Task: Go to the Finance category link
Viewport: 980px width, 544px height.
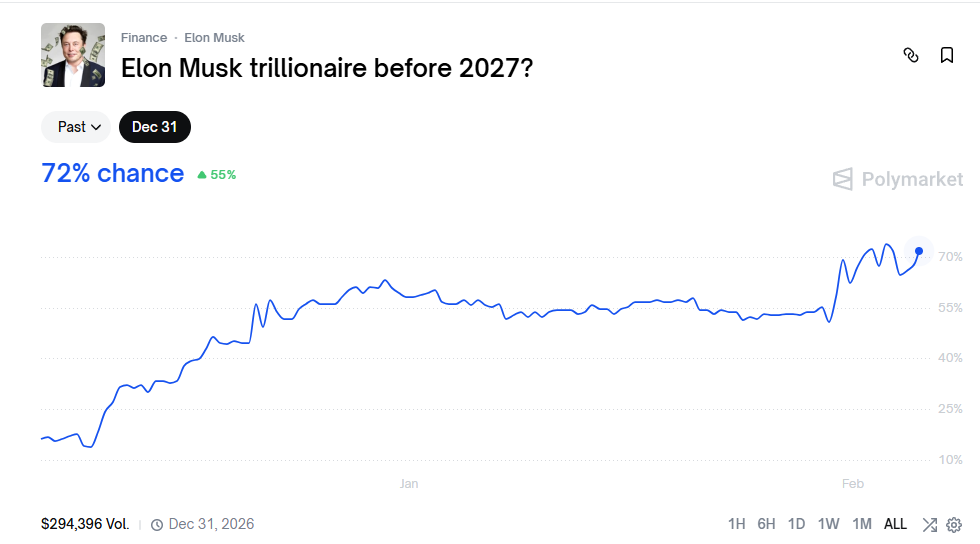Action: click(144, 38)
